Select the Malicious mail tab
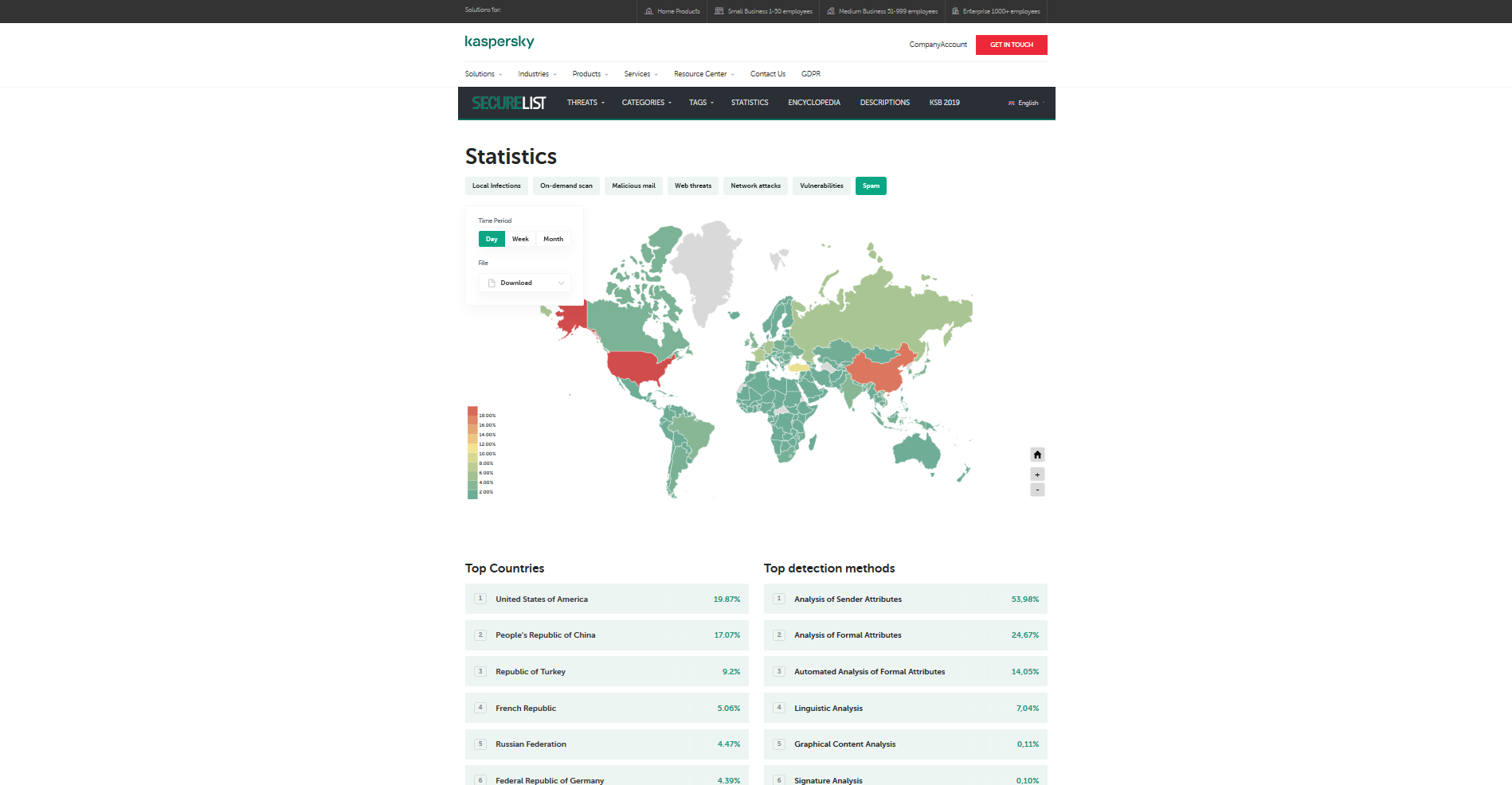The image size is (1512, 785). coord(634,186)
